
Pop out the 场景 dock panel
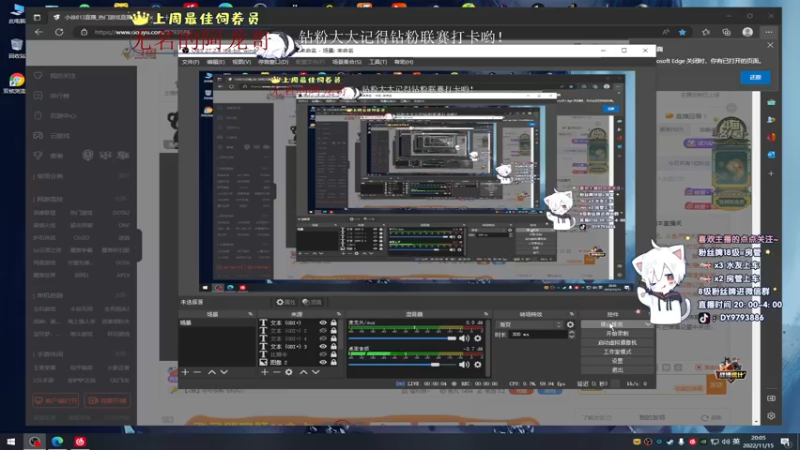(250, 314)
